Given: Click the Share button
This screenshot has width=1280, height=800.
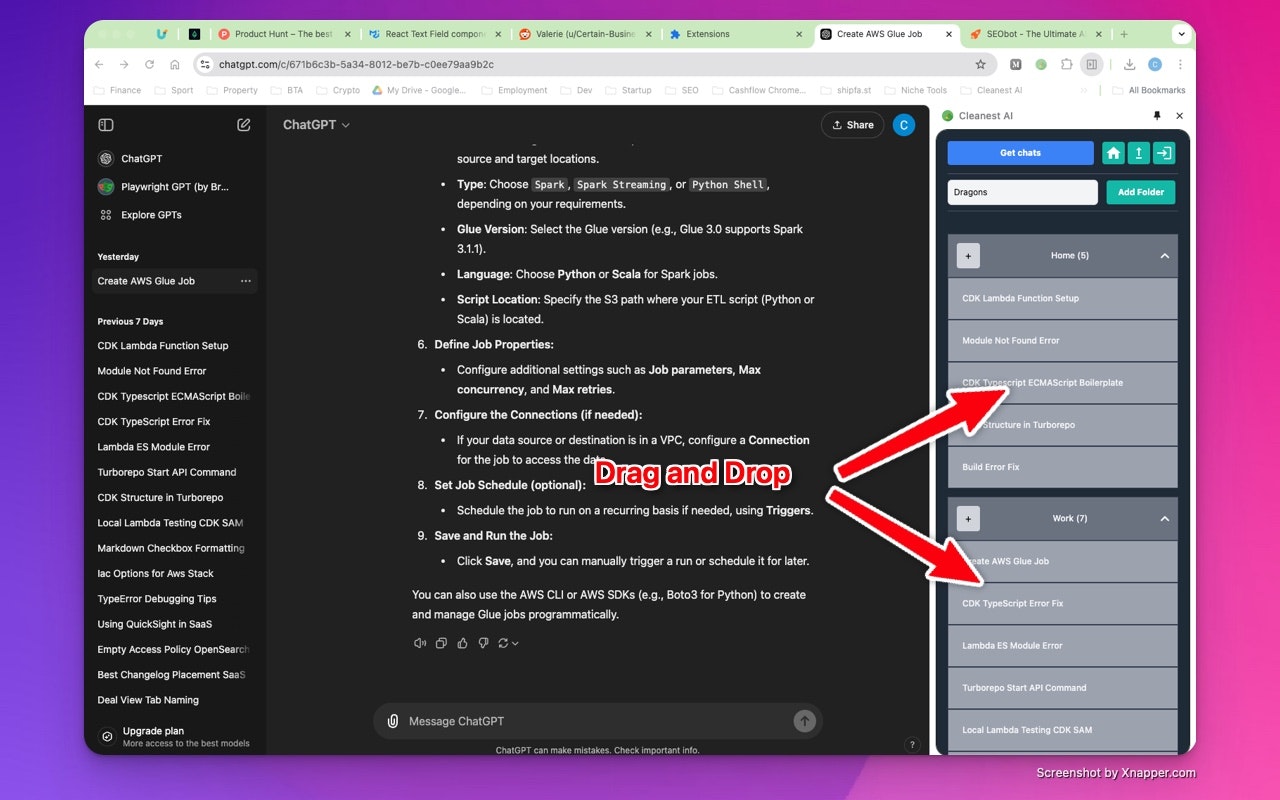Looking at the screenshot, I should 852,125.
